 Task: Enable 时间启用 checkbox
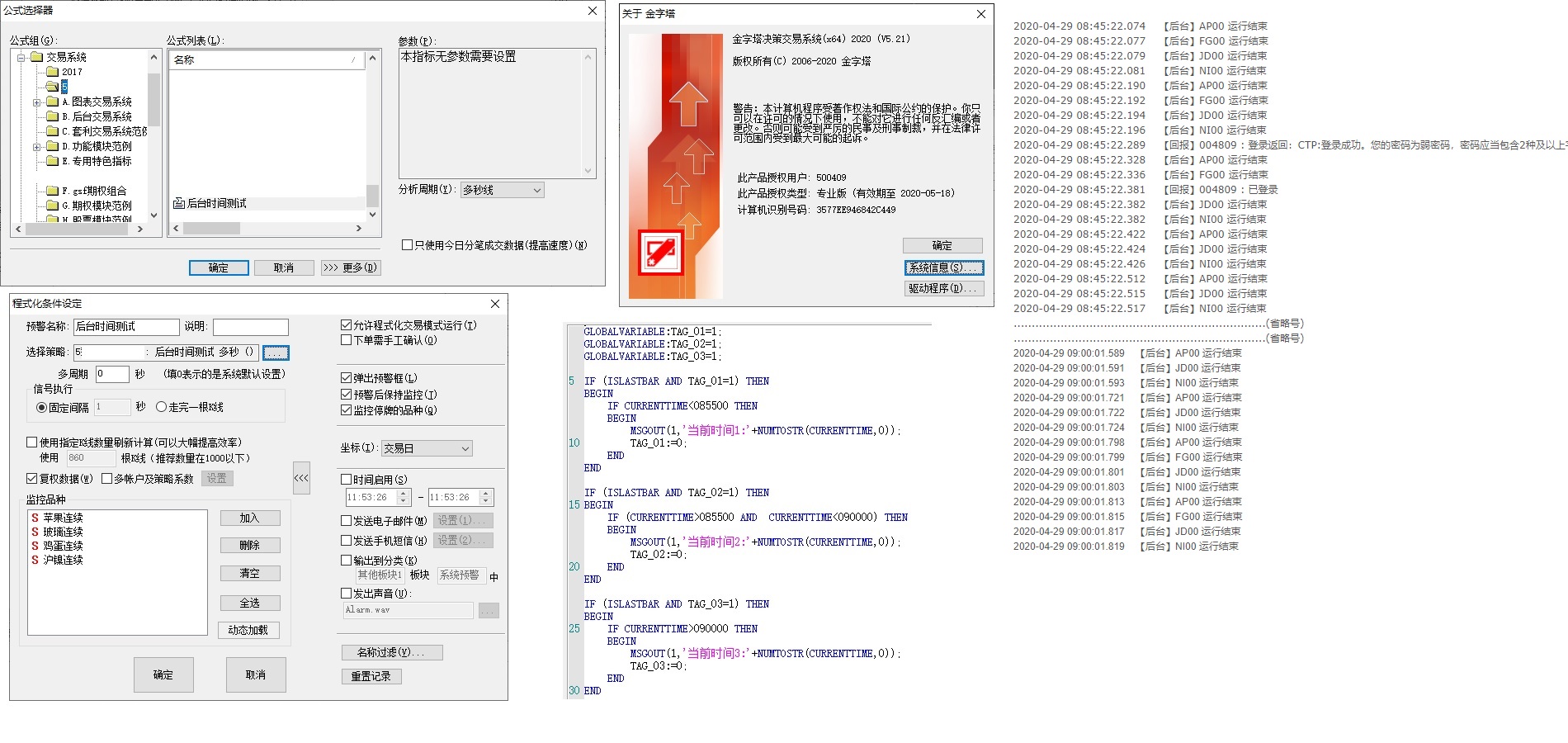(x=347, y=480)
